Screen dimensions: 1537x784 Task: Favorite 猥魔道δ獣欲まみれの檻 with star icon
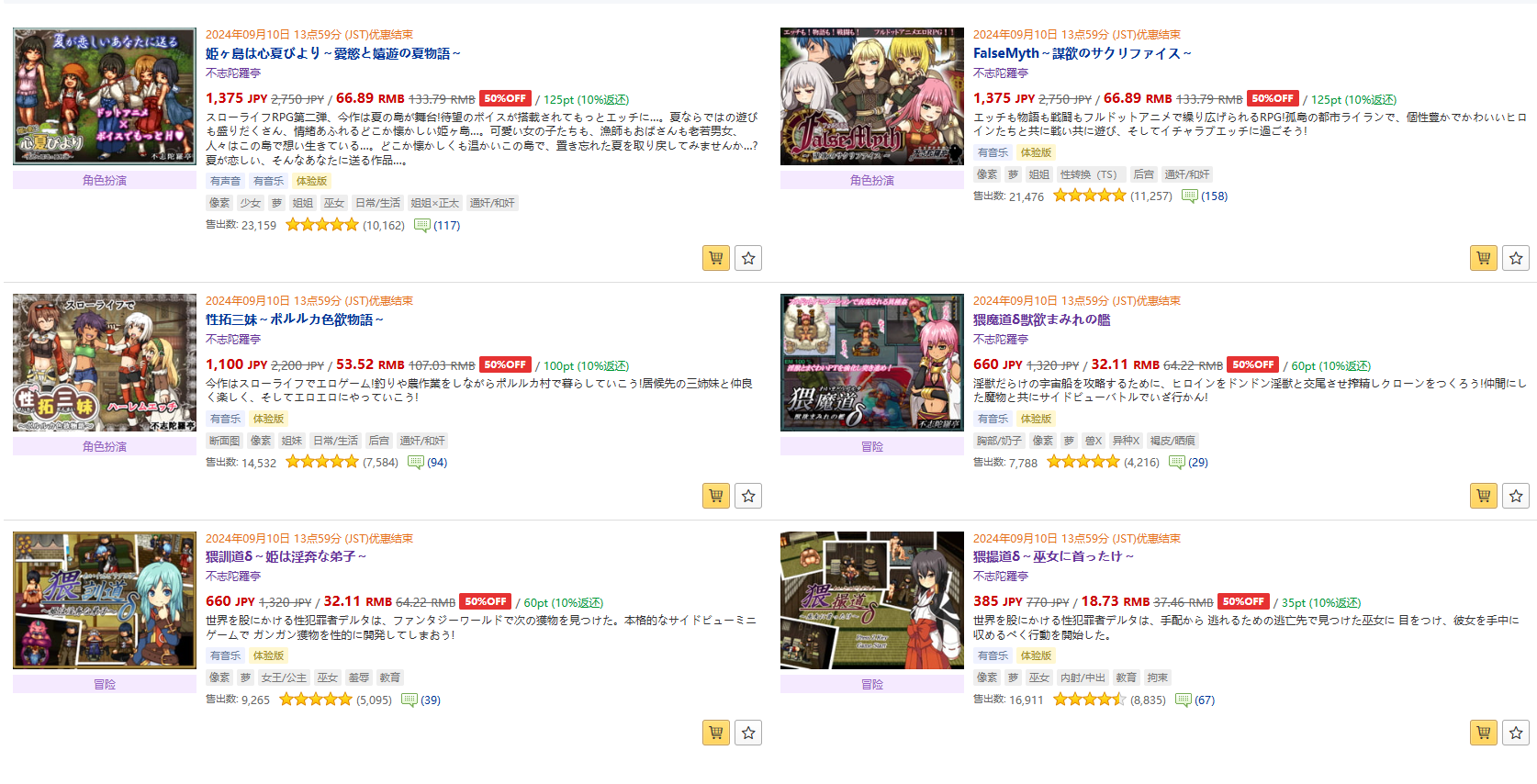click(1516, 496)
